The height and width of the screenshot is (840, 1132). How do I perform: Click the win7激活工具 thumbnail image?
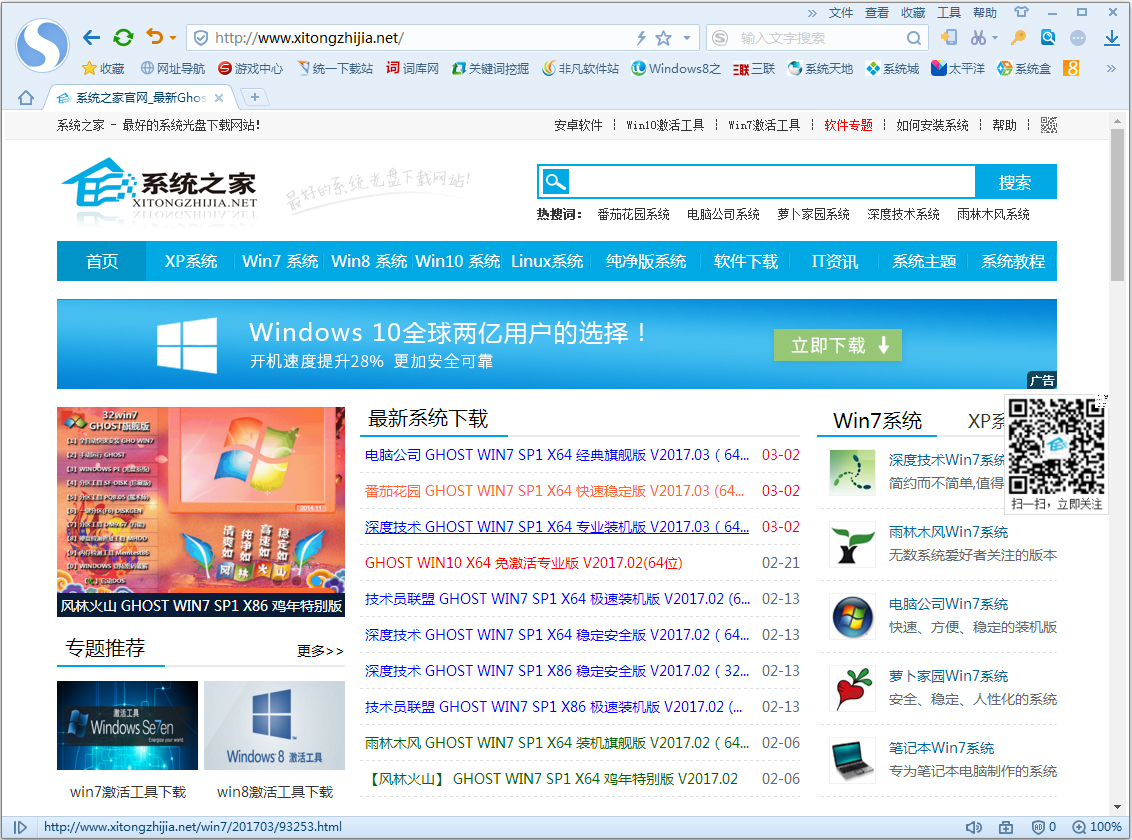[127, 726]
